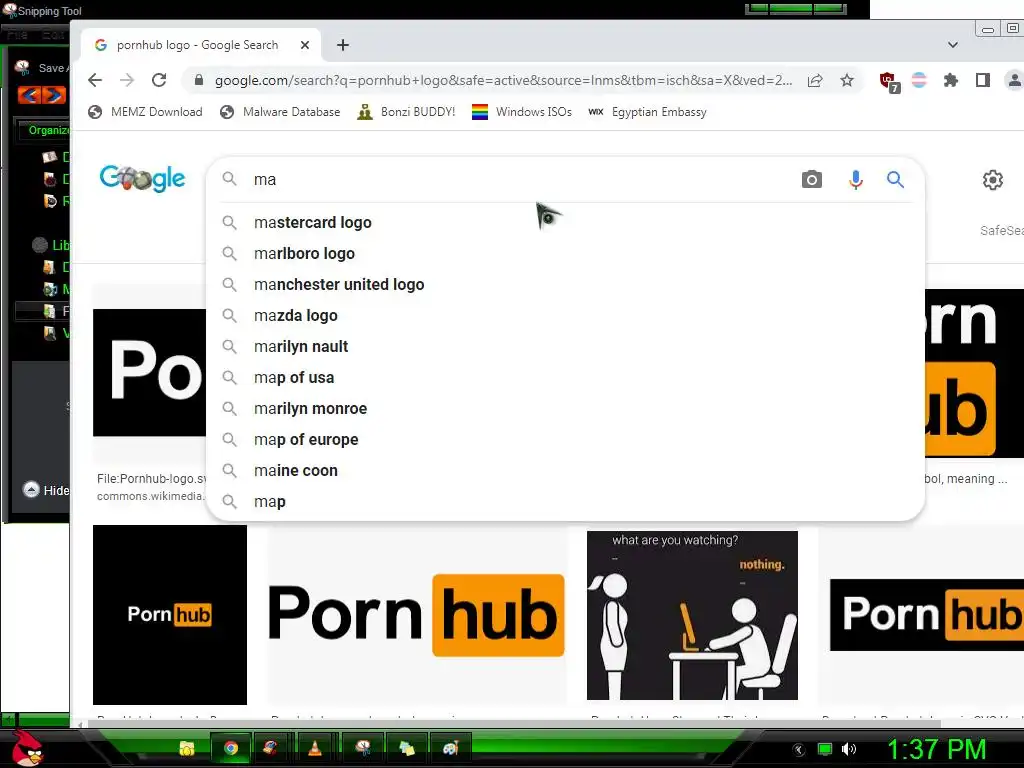Viewport: 1024px width, 768px height.
Task: Click the back arrow in Snipping Tool save dialog
Action: (x=29, y=95)
